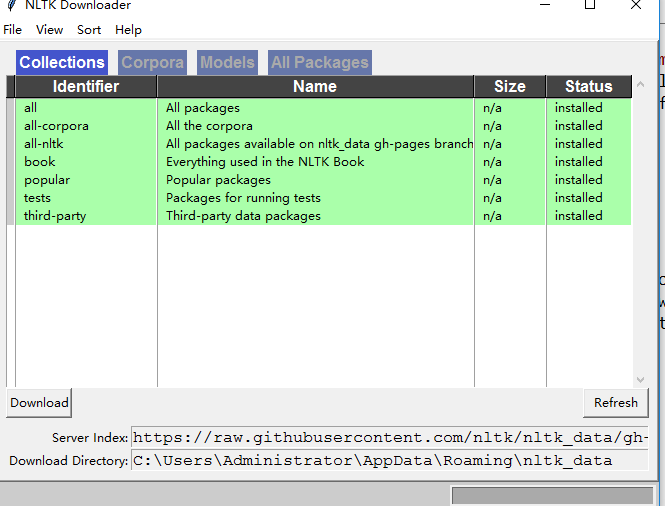Click 'Packages for running tests' cell
This screenshot has width=665, height=506.
[x=243, y=198]
